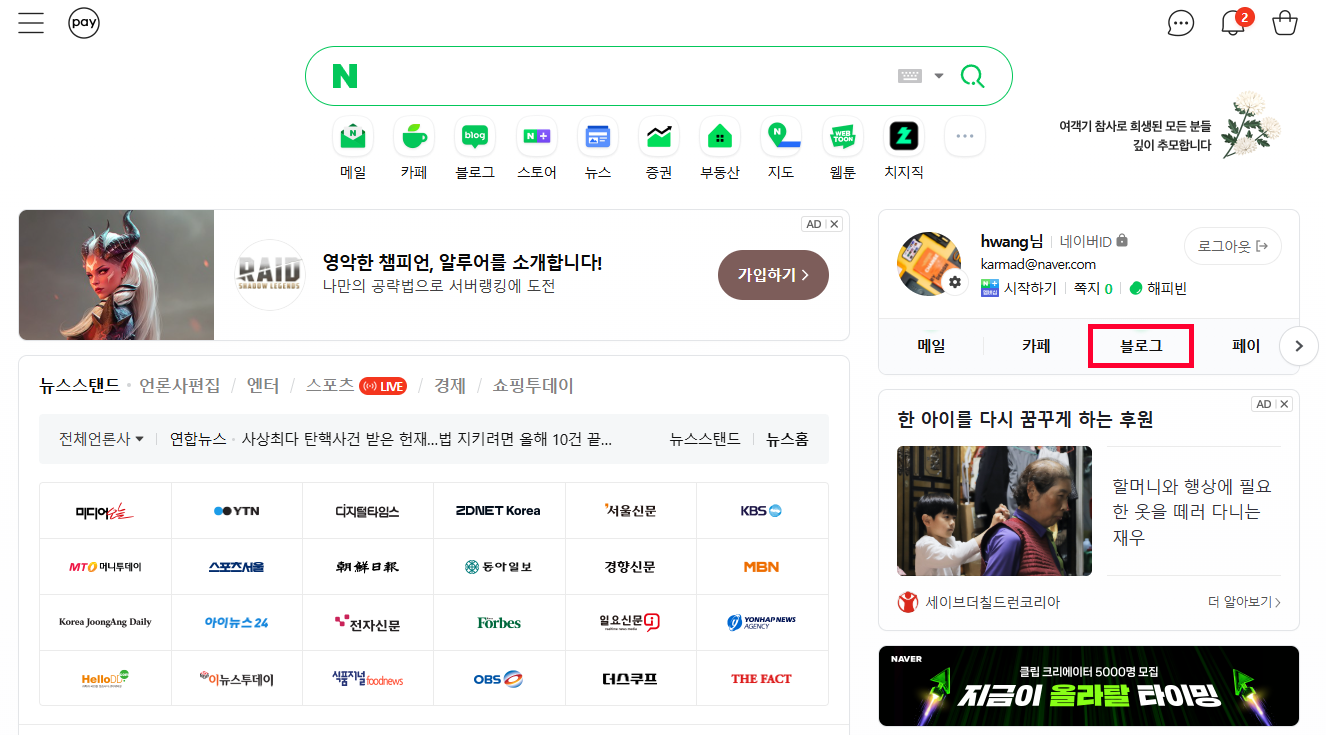Image resolution: width=1326 pixels, height=735 pixels.
Task: Click the search magnifier button
Action: [972, 76]
